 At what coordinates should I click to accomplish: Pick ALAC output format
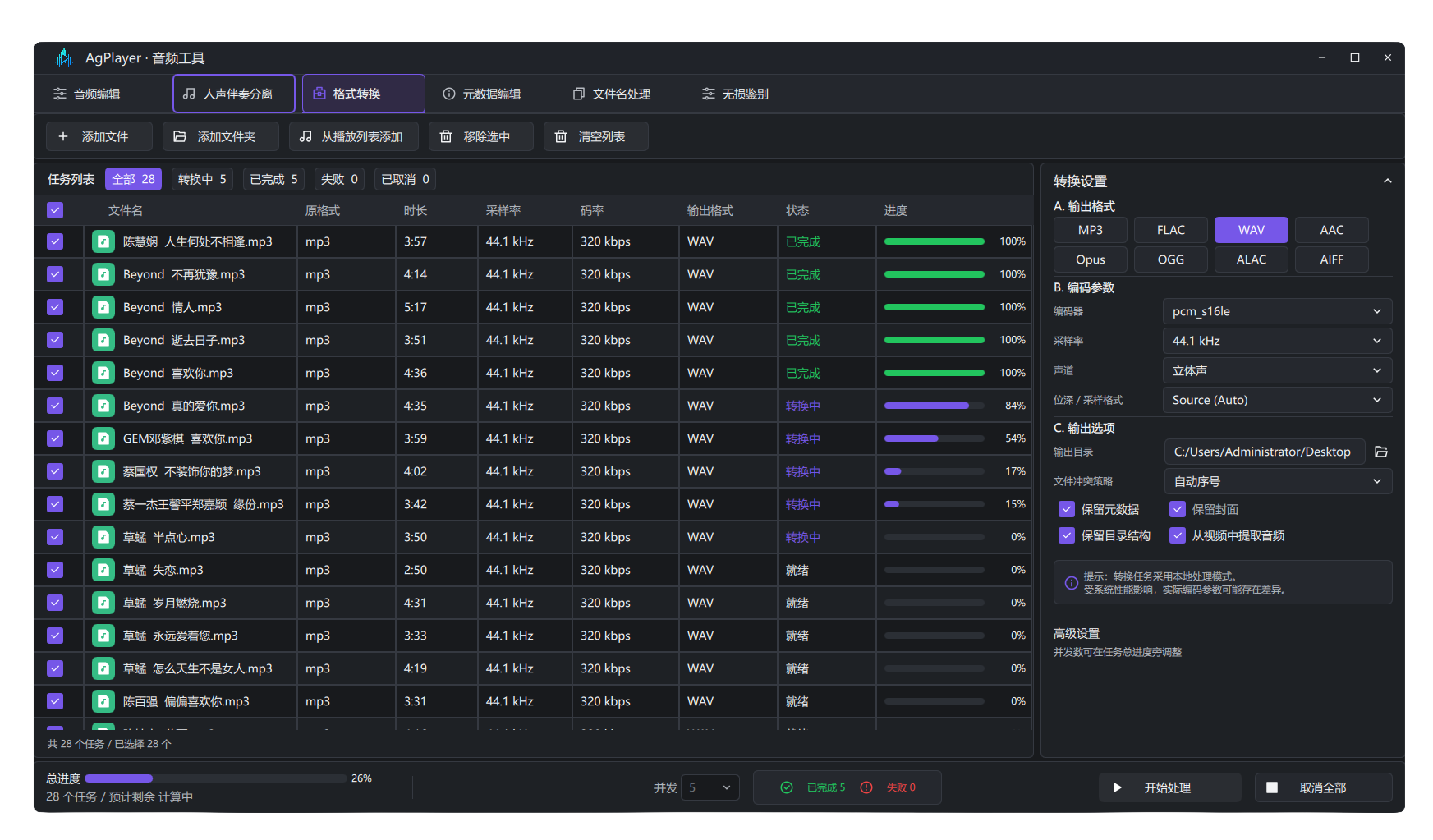point(1252,259)
